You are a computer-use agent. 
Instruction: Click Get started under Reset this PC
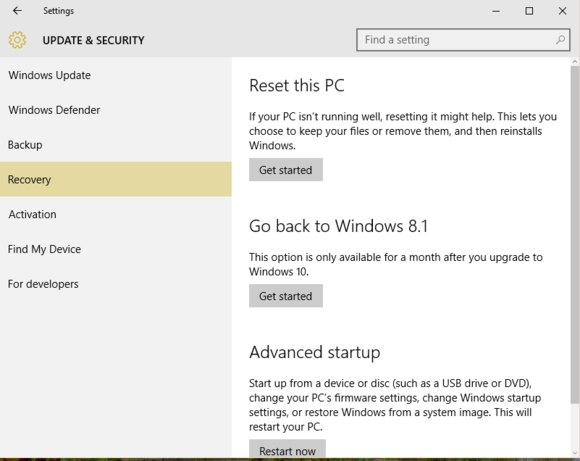(286, 170)
